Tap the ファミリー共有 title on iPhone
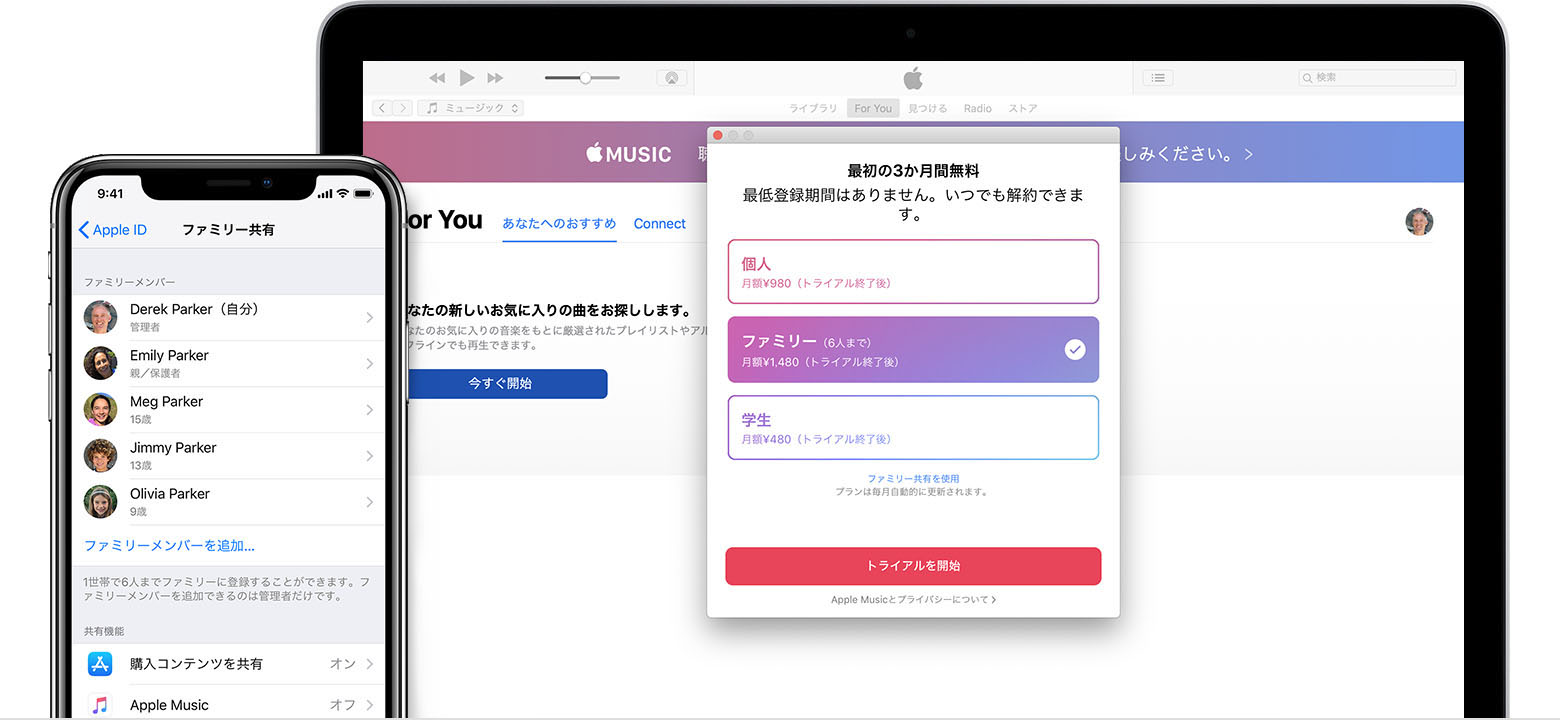Screen dimensions: 1560x720 tap(228, 230)
